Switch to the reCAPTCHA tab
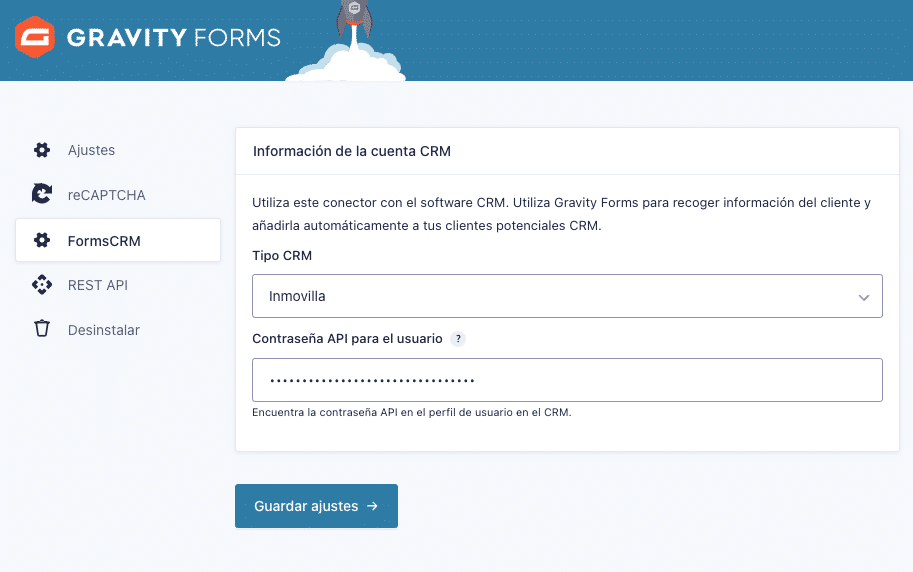 [x=106, y=195]
